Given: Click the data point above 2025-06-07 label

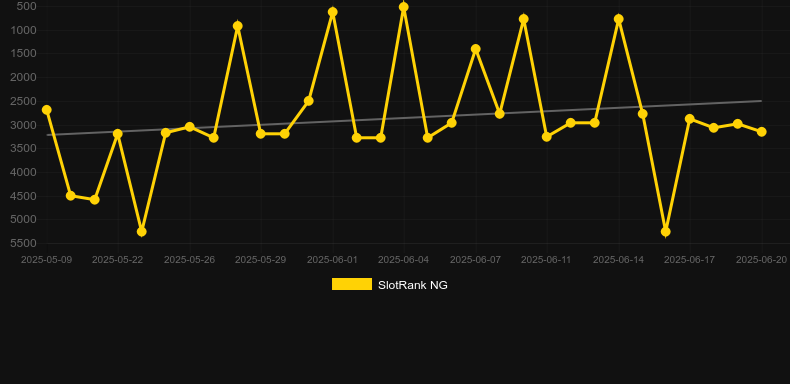Looking at the screenshot, I should click(476, 49).
